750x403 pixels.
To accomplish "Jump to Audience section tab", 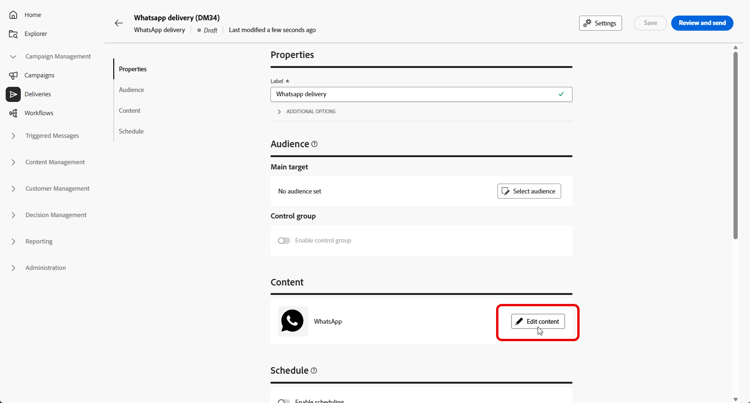I will [x=131, y=90].
